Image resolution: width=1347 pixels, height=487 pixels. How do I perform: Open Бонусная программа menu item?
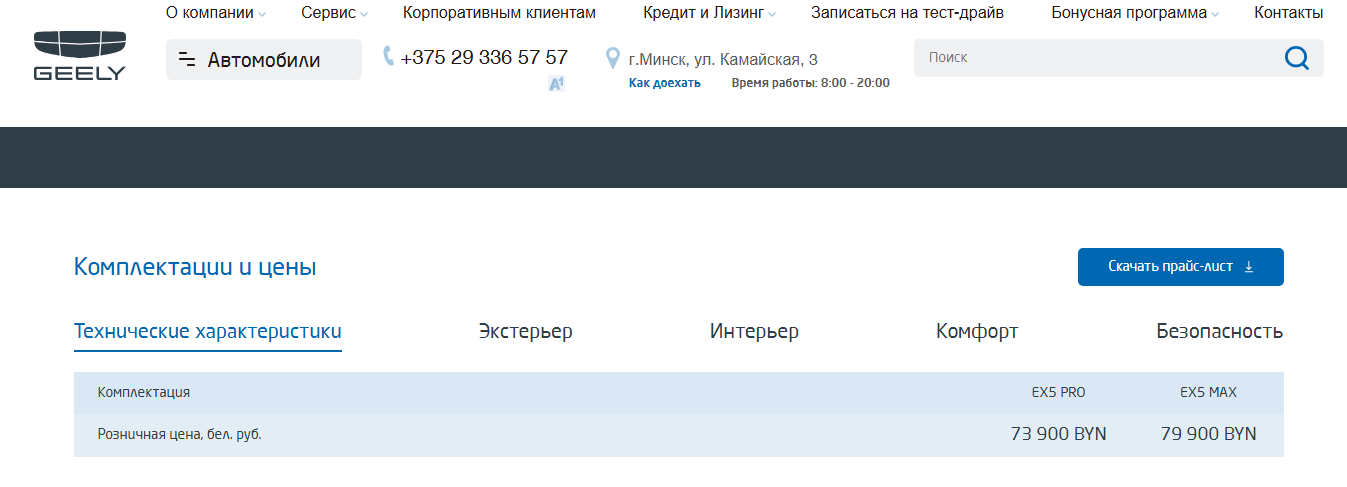pos(1129,13)
